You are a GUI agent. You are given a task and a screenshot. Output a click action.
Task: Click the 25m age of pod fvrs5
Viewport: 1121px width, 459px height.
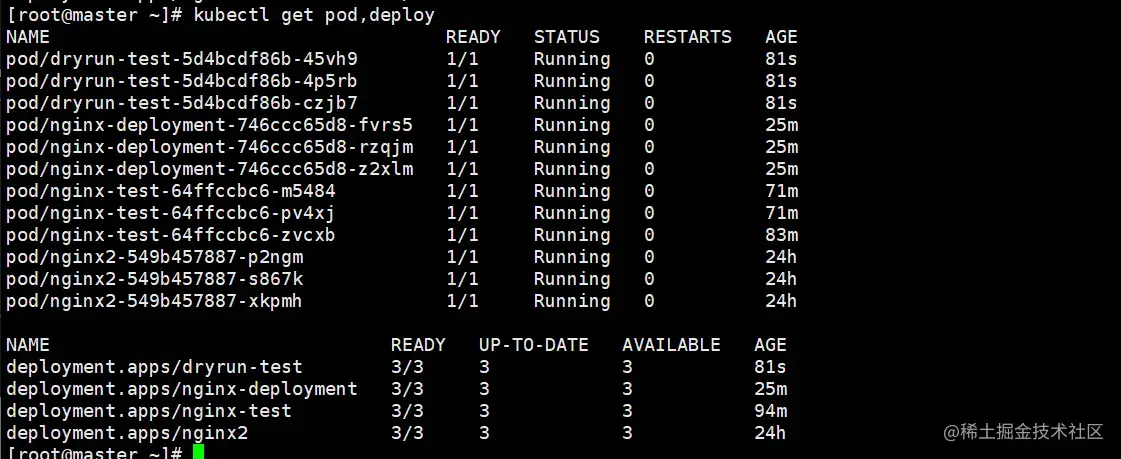781,125
